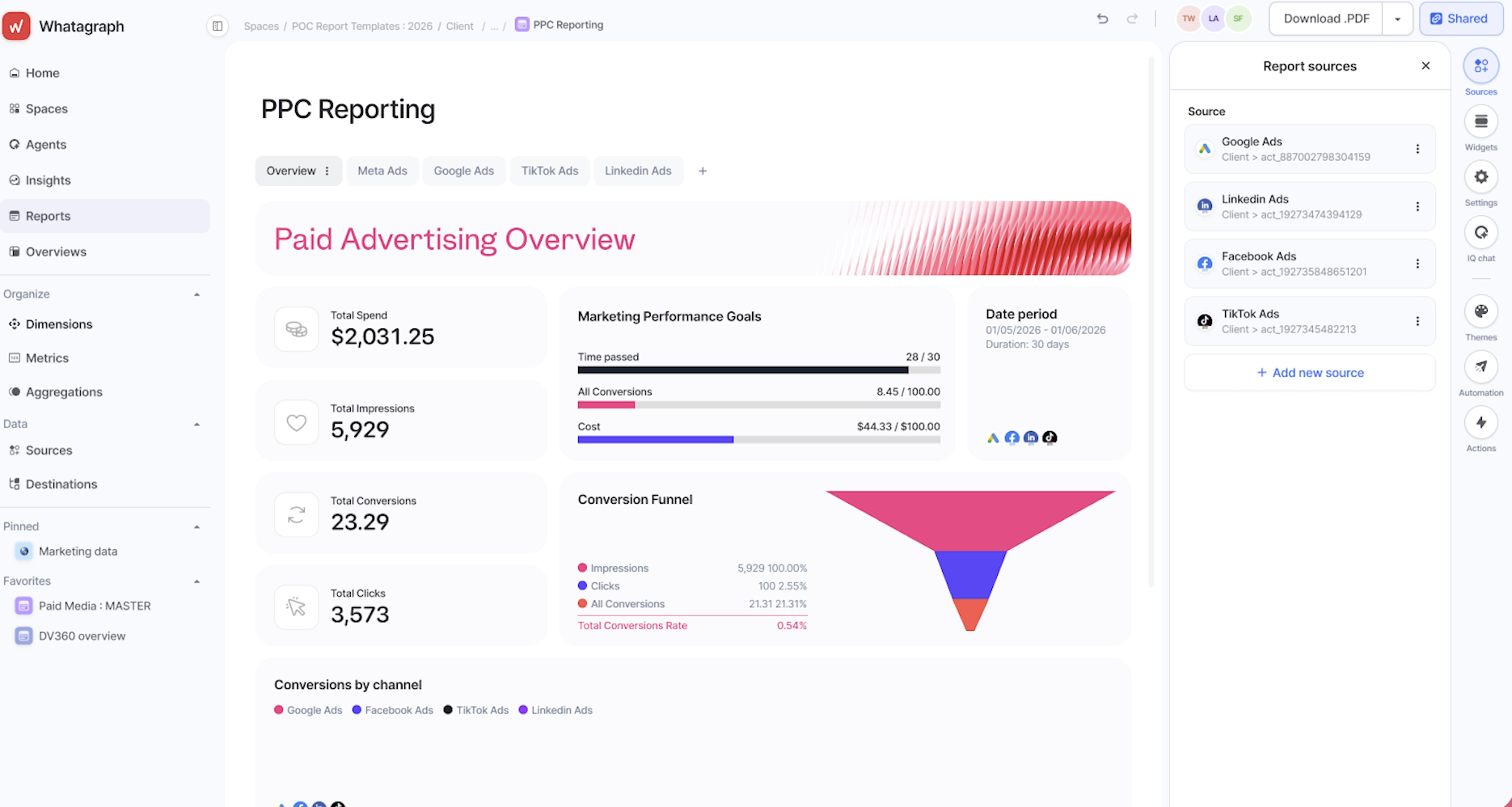Open the Automation paper-plane icon
Screen dimensions: 1512x807
1481,366
